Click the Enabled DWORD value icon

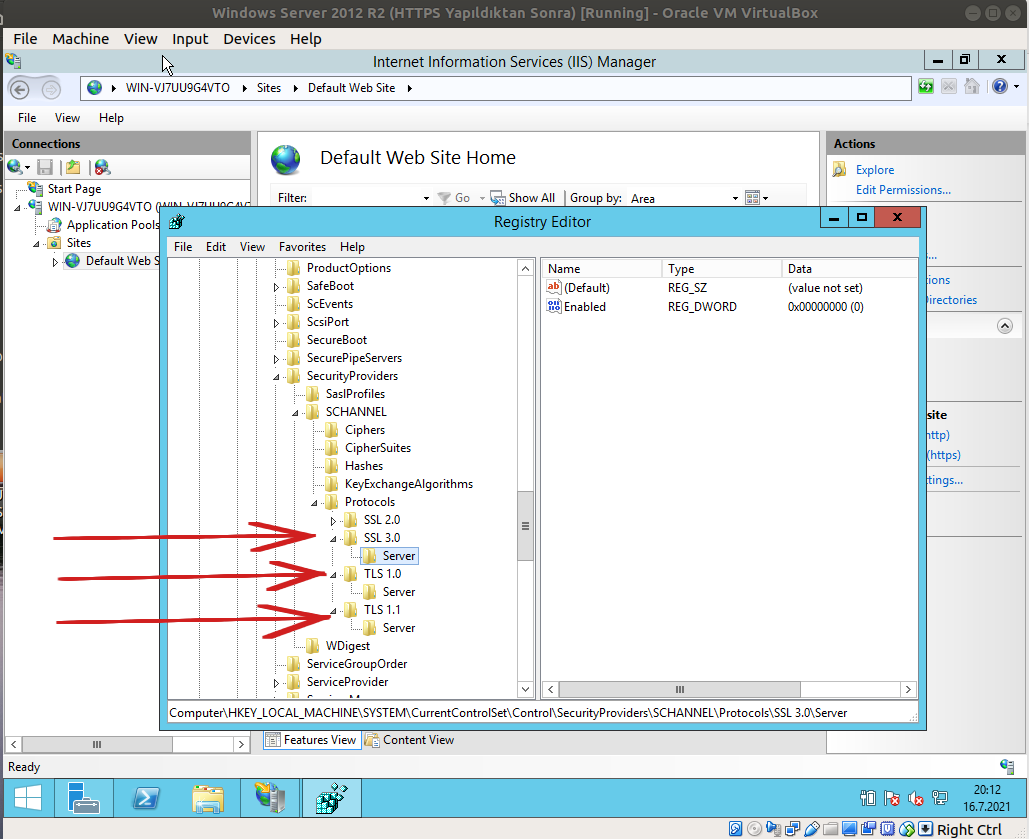click(554, 307)
